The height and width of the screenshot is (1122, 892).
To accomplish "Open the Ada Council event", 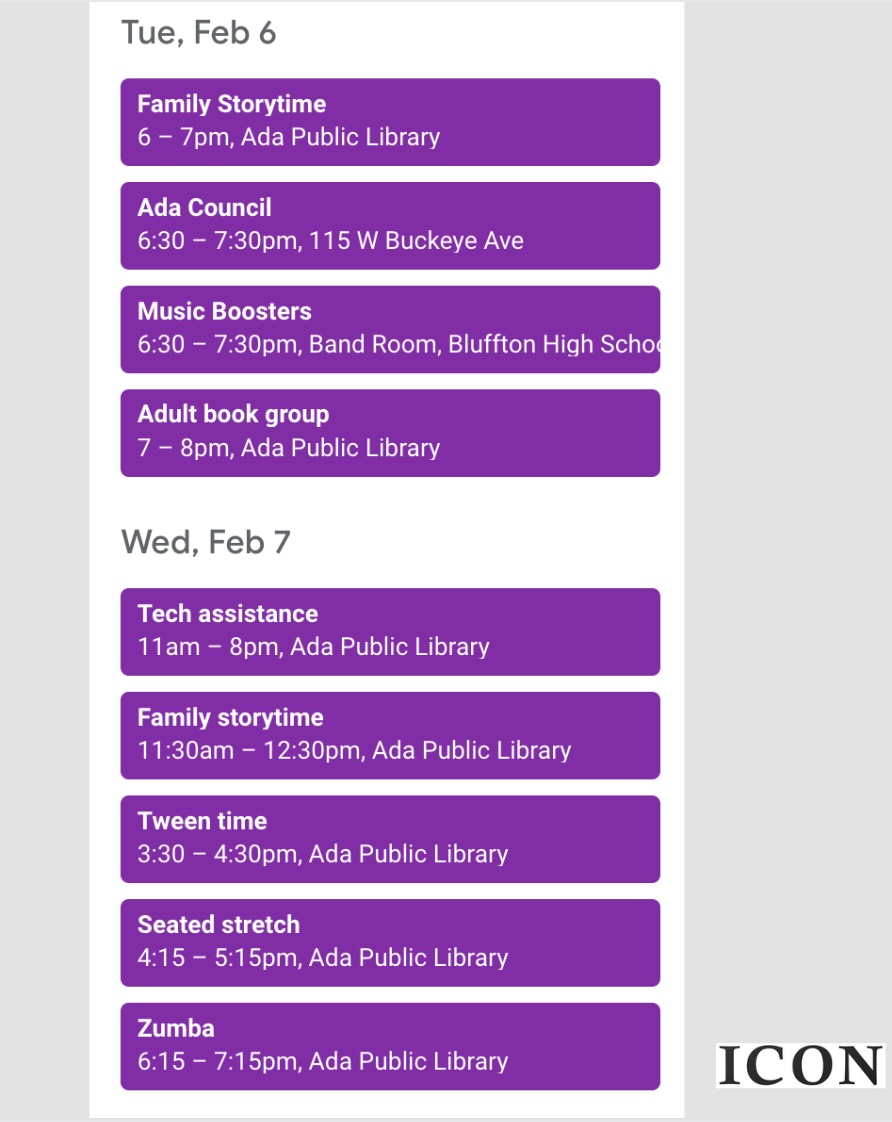I will click(x=390, y=226).
